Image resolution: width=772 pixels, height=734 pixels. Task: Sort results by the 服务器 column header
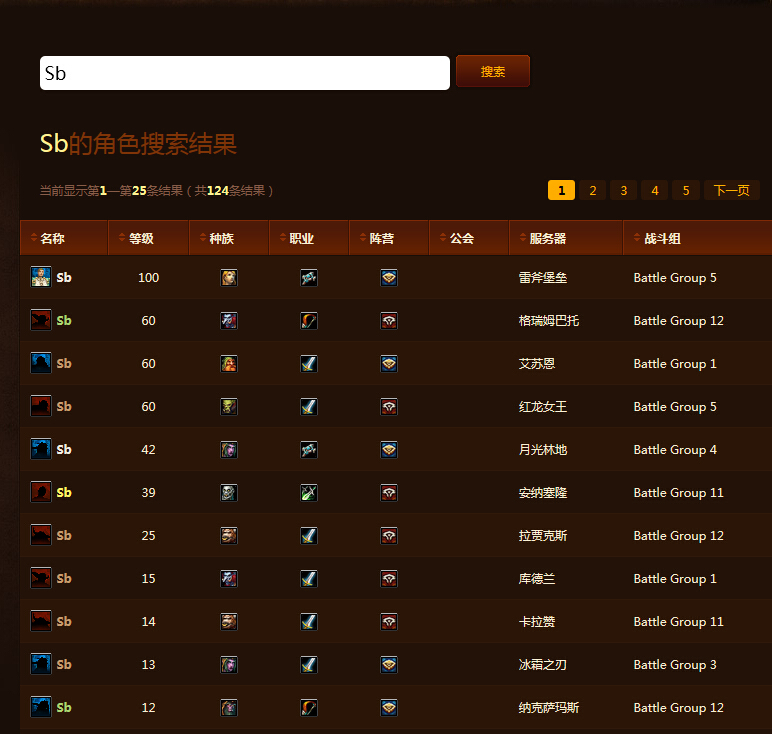coord(547,239)
